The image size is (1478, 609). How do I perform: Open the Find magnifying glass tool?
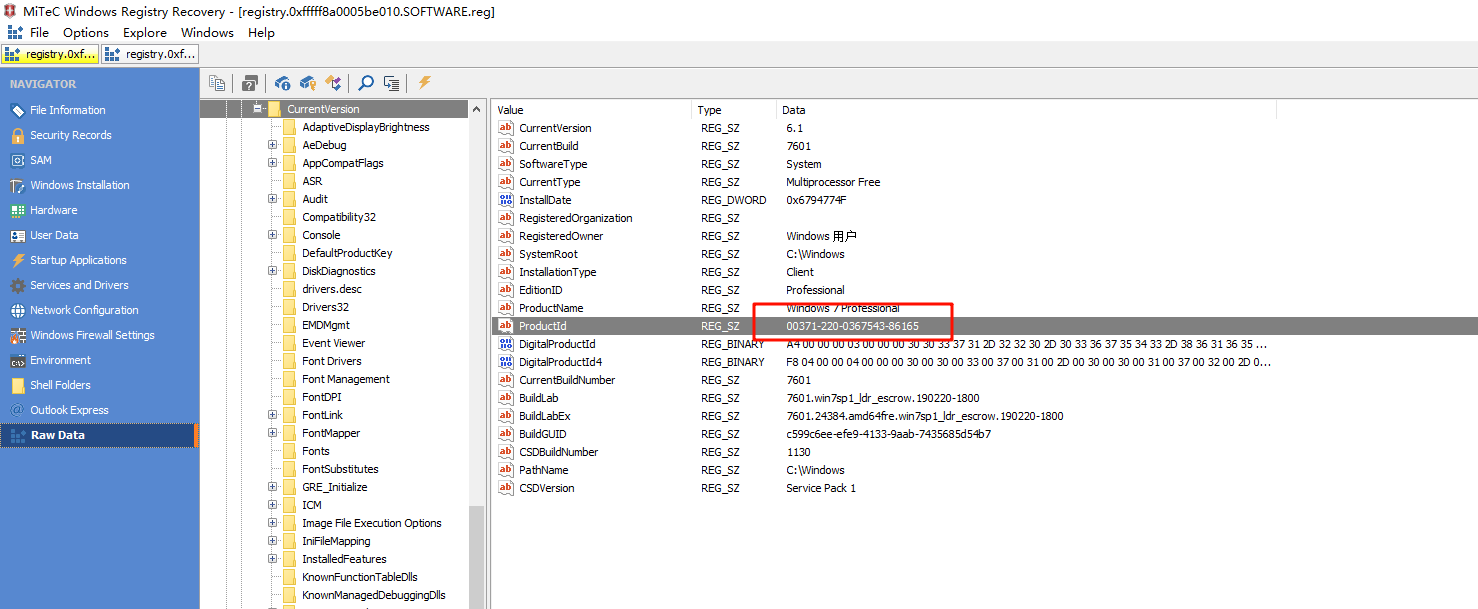[366, 83]
